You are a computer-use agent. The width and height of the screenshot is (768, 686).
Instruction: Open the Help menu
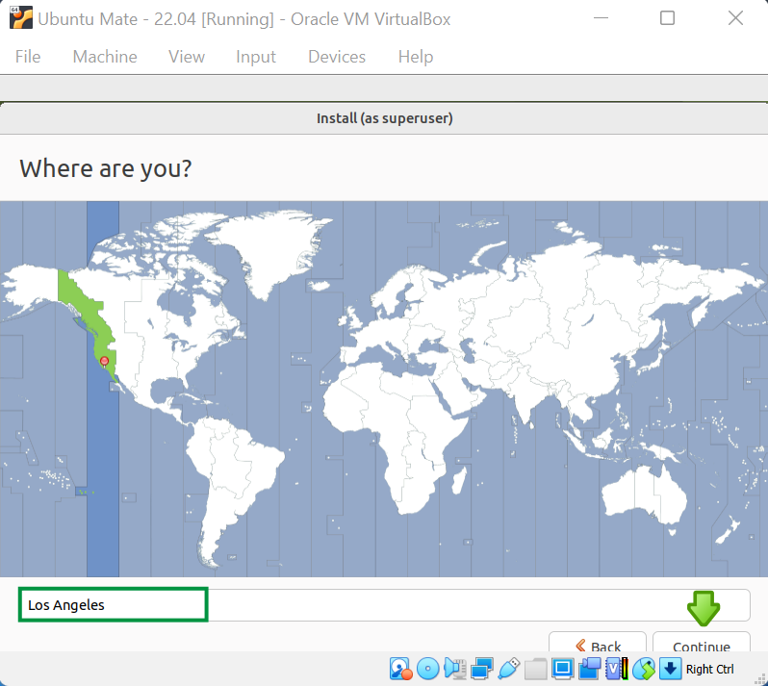(x=415, y=57)
